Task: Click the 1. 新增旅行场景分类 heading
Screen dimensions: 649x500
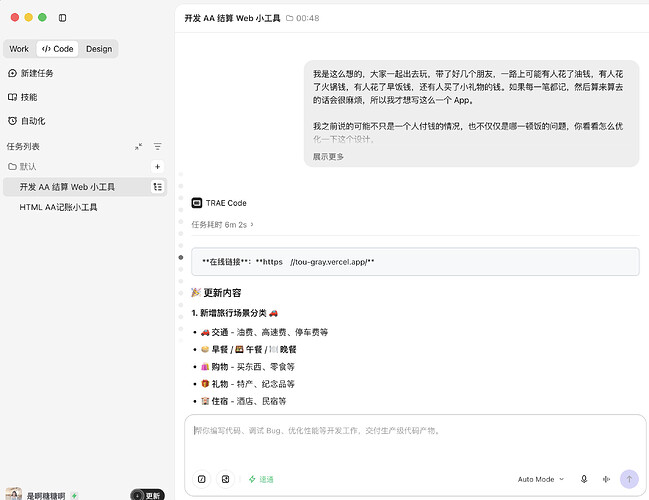Action: click(x=234, y=313)
